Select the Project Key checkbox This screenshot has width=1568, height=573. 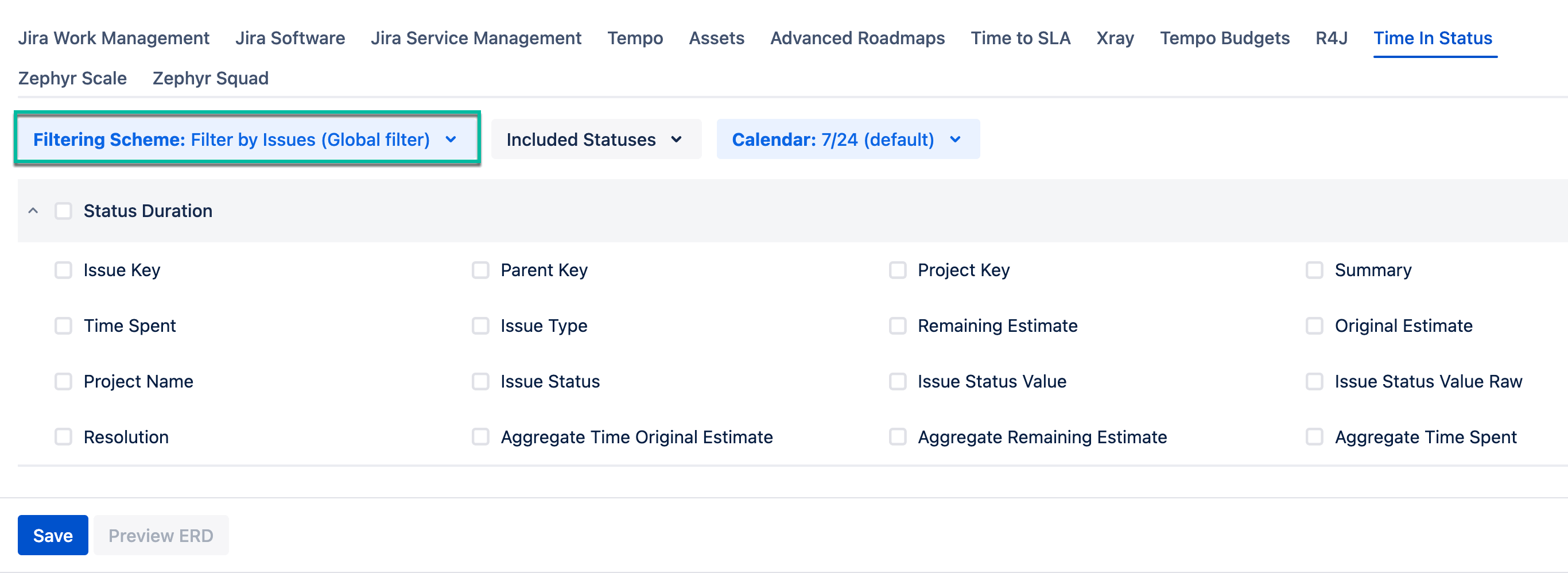pyautogui.click(x=897, y=270)
